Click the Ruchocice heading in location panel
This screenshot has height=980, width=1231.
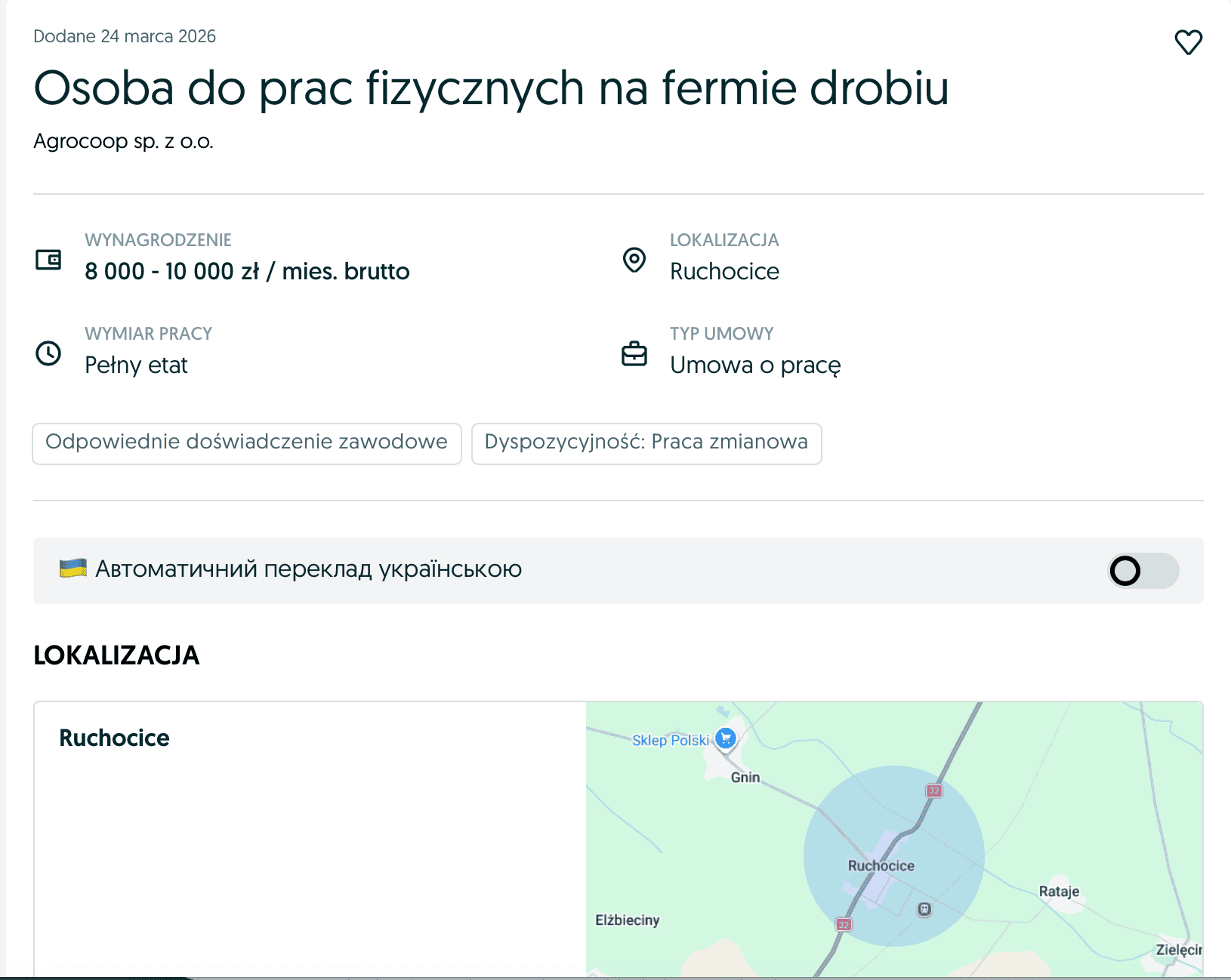tap(113, 738)
